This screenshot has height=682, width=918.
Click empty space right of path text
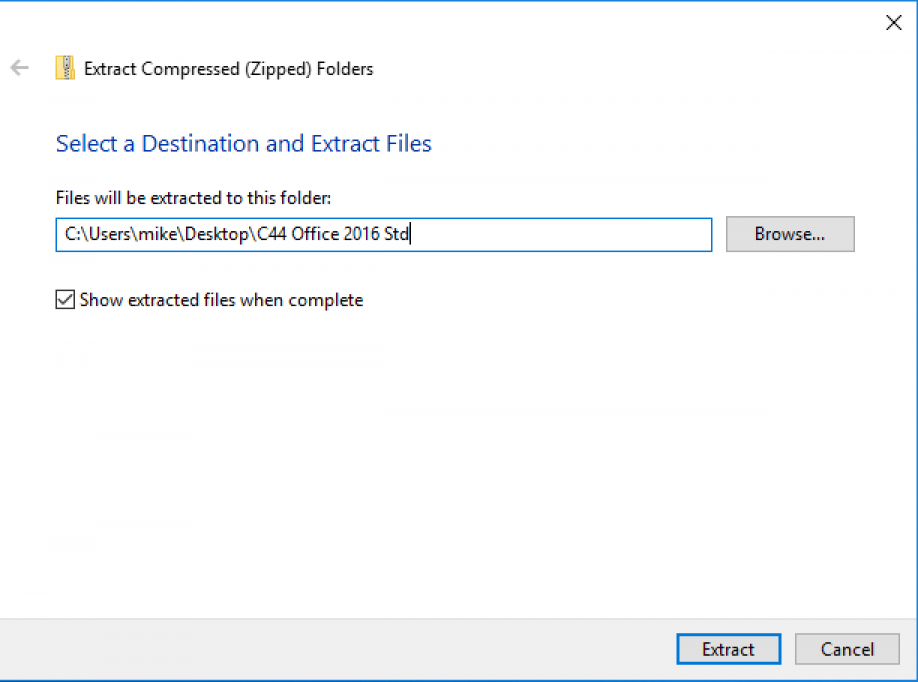point(560,235)
